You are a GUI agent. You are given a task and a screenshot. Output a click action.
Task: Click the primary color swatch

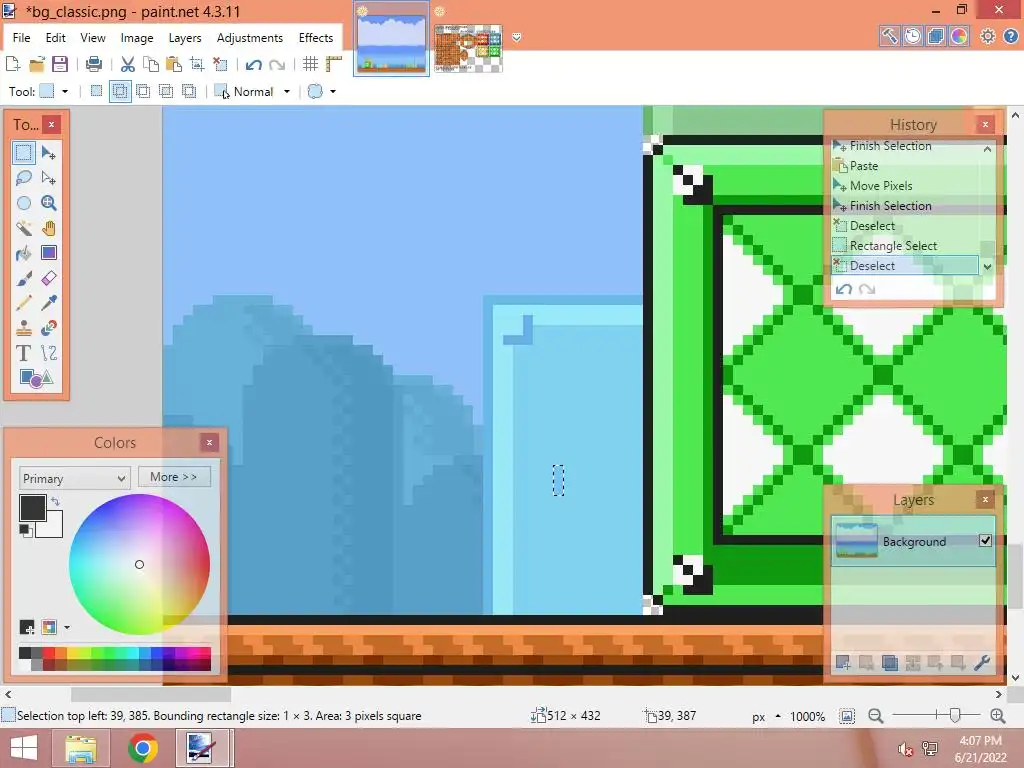click(x=32, y=507)
